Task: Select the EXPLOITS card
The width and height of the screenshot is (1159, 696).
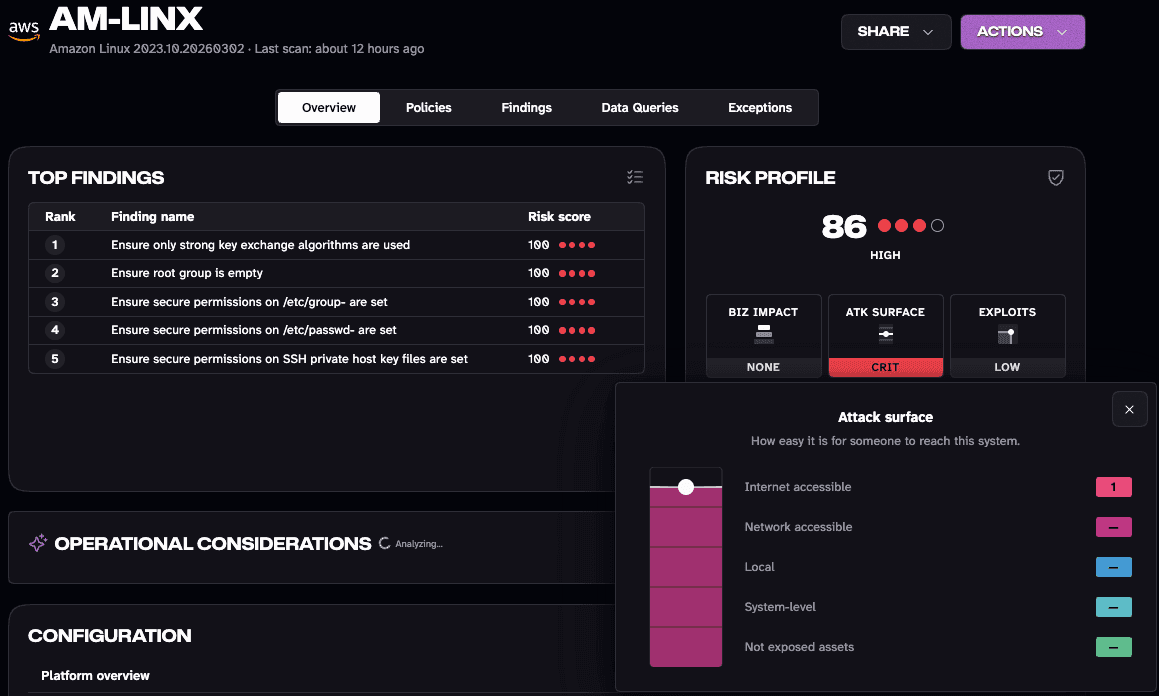Action: click(1007, 336)
